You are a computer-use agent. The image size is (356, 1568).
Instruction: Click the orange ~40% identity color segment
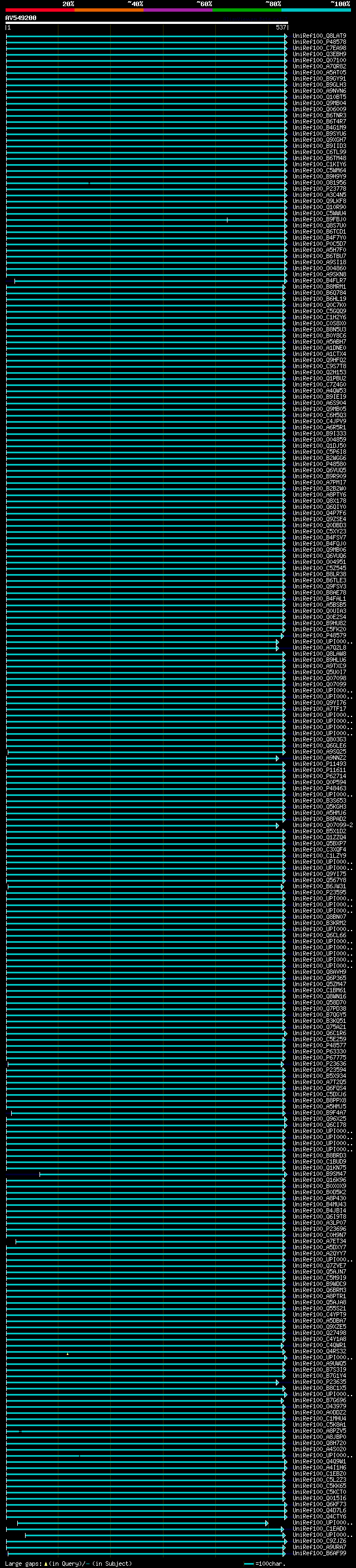click(x=109, y=10)
